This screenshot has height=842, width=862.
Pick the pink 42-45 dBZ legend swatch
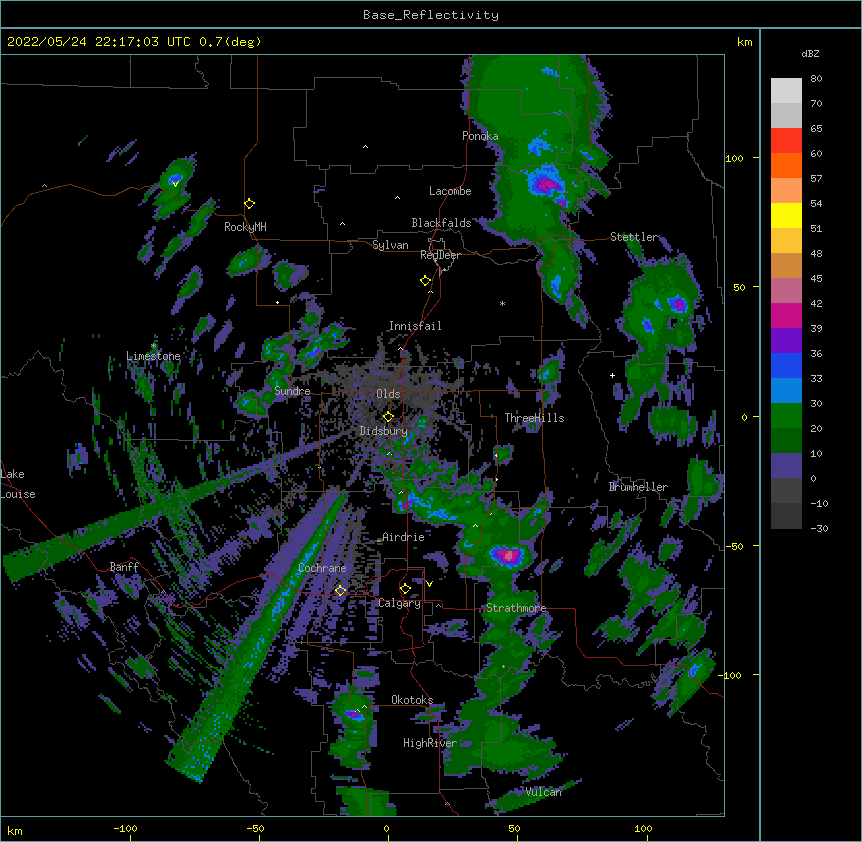786,291
